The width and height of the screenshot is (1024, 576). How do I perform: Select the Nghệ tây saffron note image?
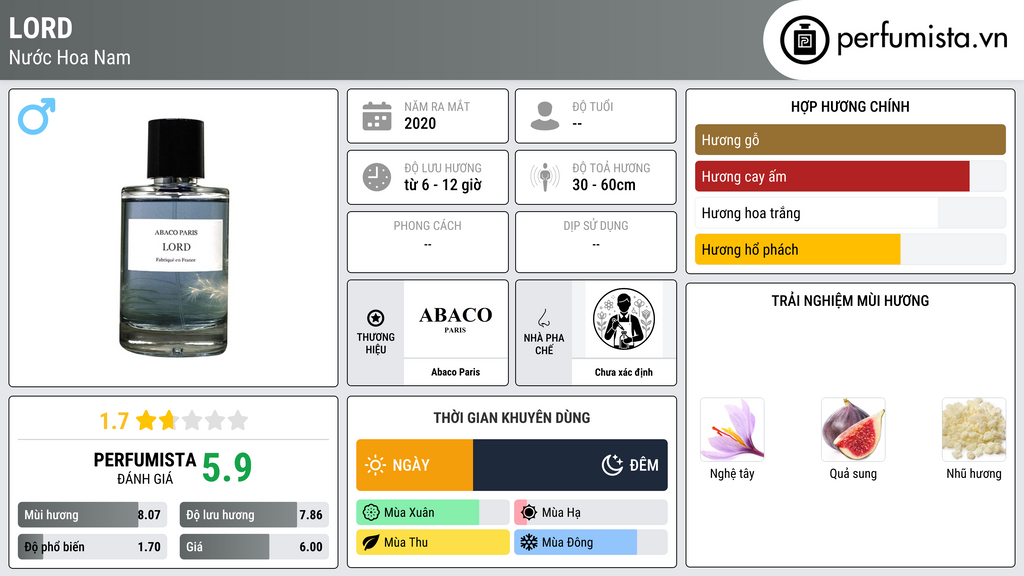tap(732, 430)
